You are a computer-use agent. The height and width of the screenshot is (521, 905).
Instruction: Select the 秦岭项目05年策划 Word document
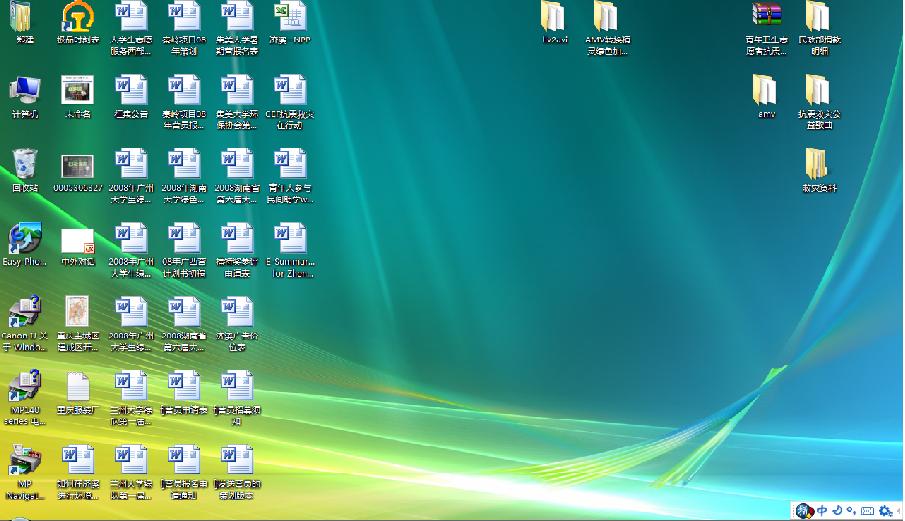pyautogui.click(x=184, y=16)
